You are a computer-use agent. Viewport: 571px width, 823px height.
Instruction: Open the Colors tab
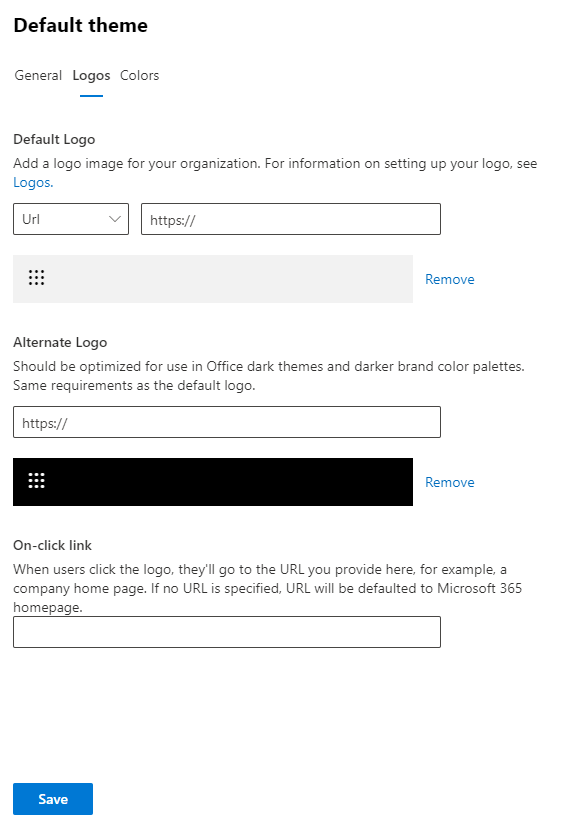pyautogui.click(x=140, y=76)
